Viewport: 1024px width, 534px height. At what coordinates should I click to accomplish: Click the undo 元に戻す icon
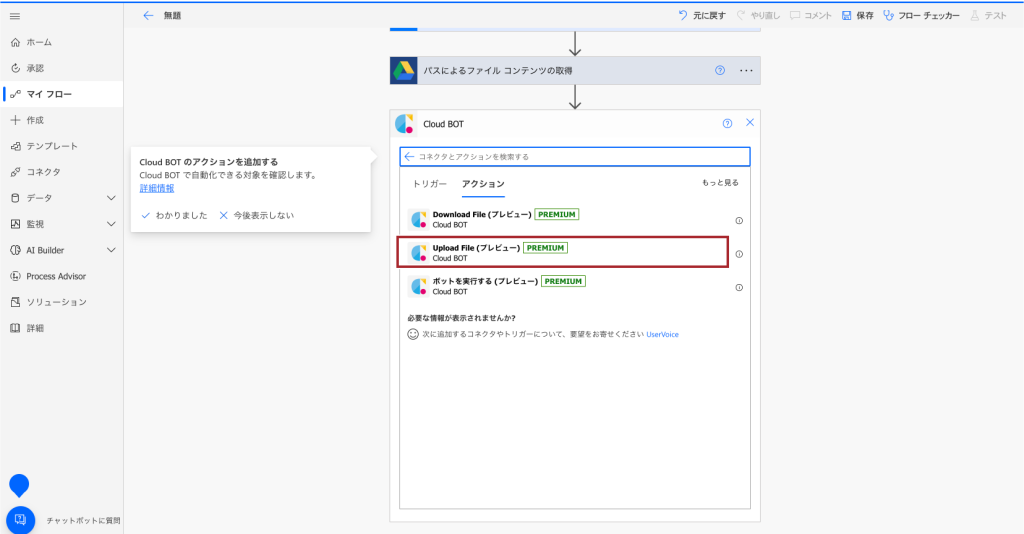coord(683,15)
